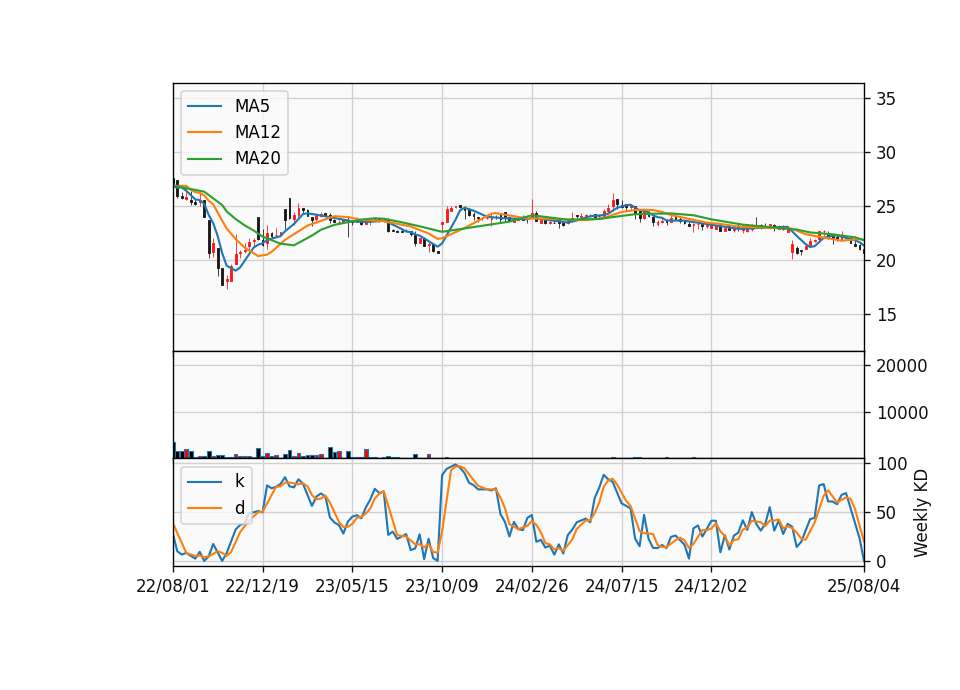Click the volume axis value 20000
This screenshot has width=960, height=690.
902,366
